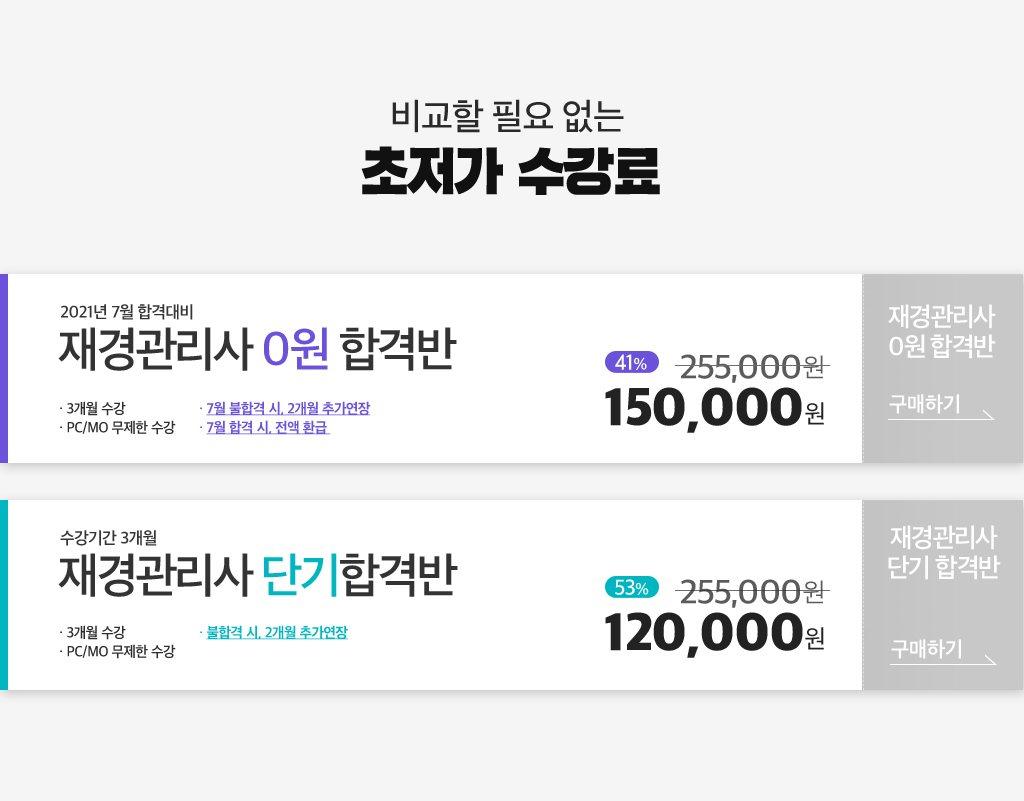
Task: Click the teal 53% discount badge
Action: (x=632, y=588)
